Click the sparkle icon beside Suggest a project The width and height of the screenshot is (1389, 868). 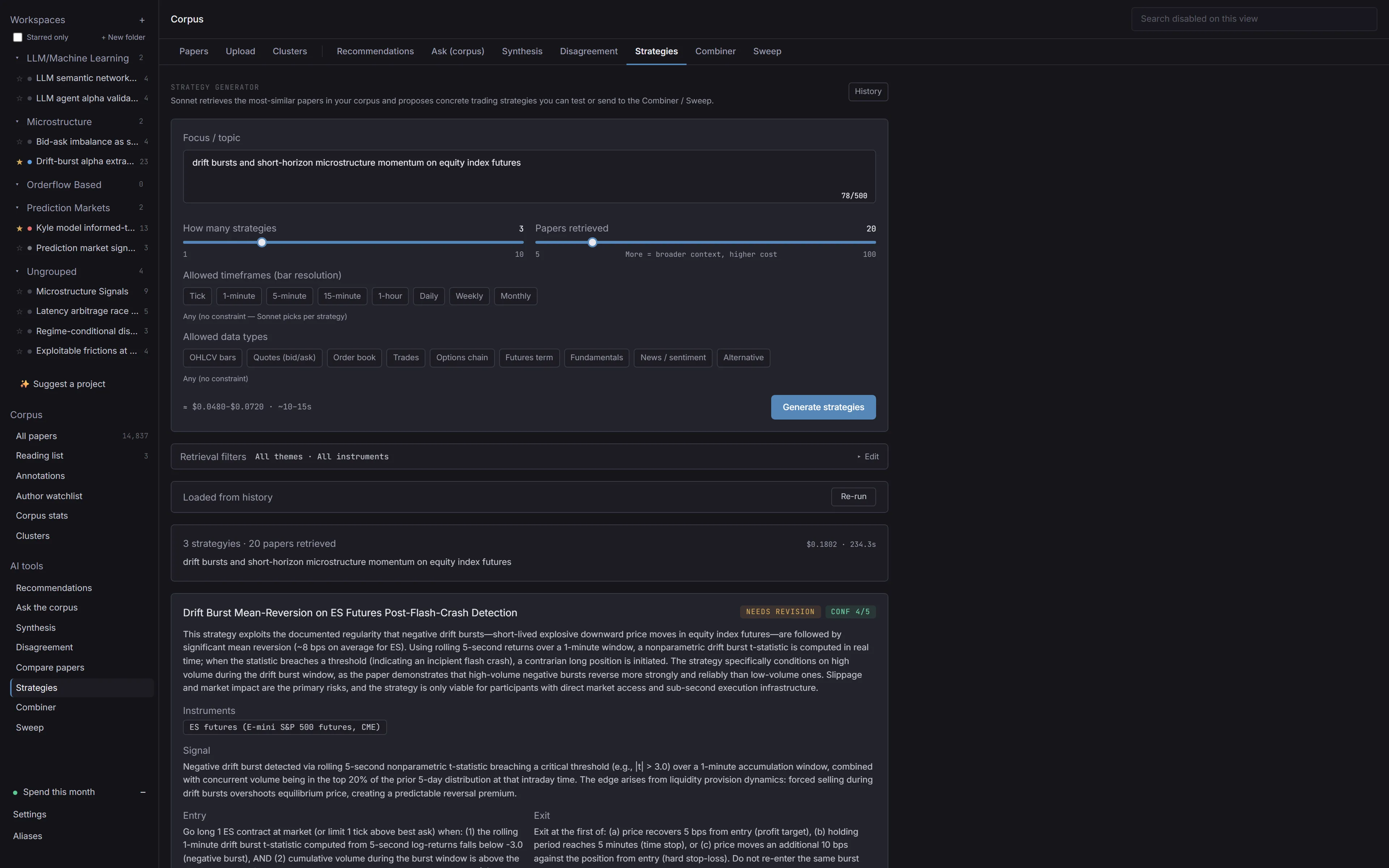coord(25,384)
